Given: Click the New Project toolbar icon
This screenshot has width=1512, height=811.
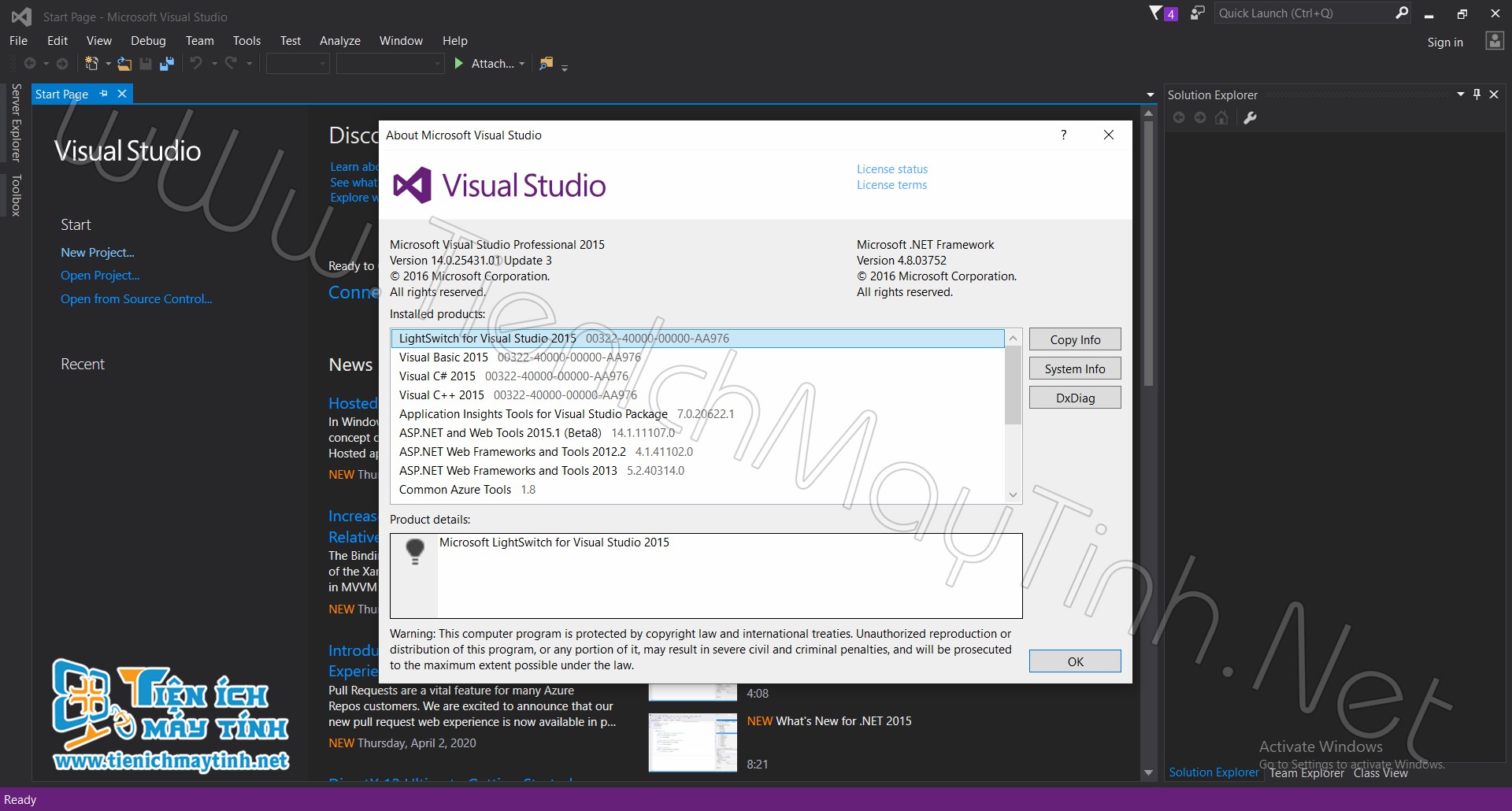Looking at the screenshot, I should [x=92, y=64].
